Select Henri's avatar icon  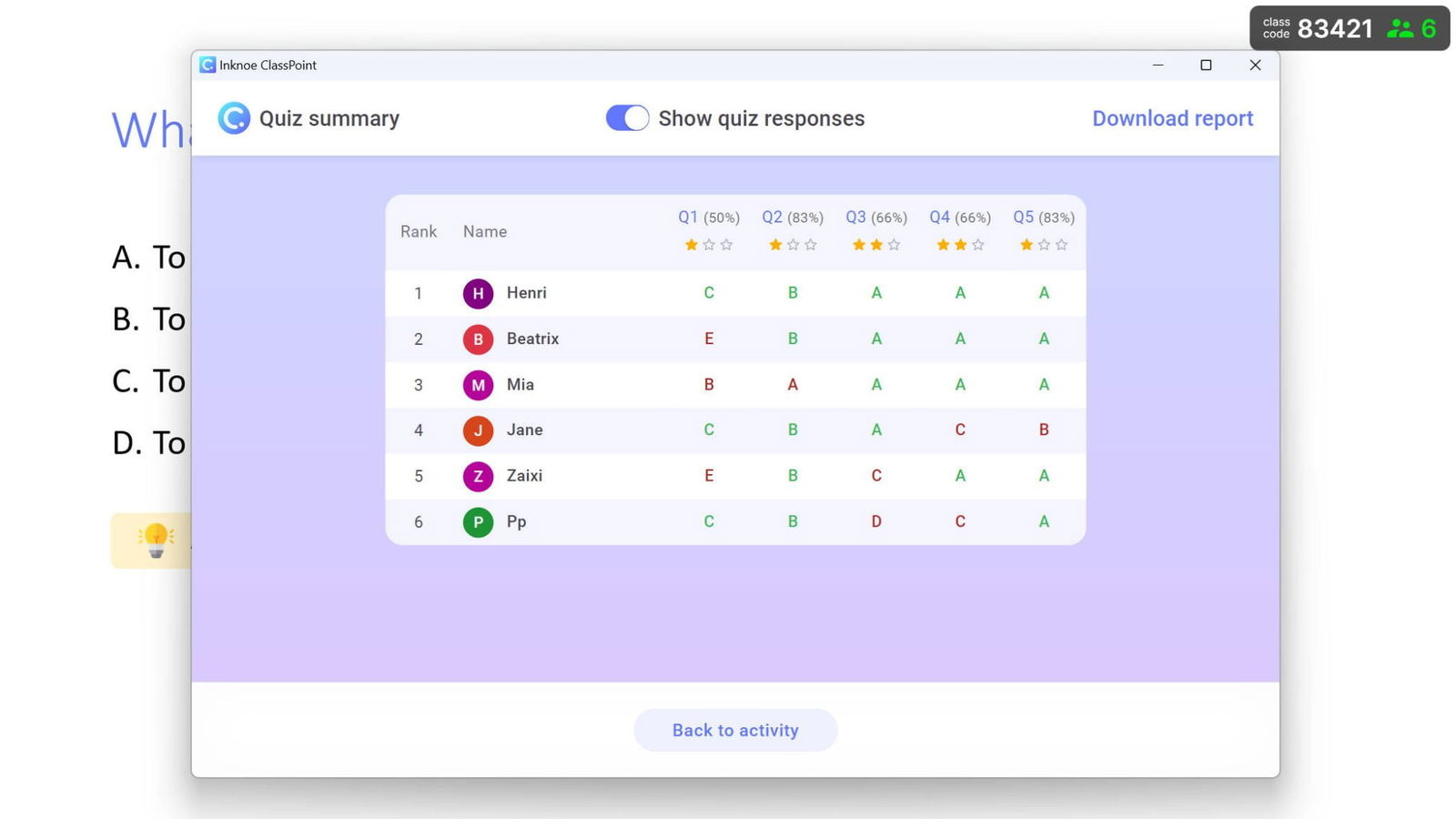pos(477,293)
